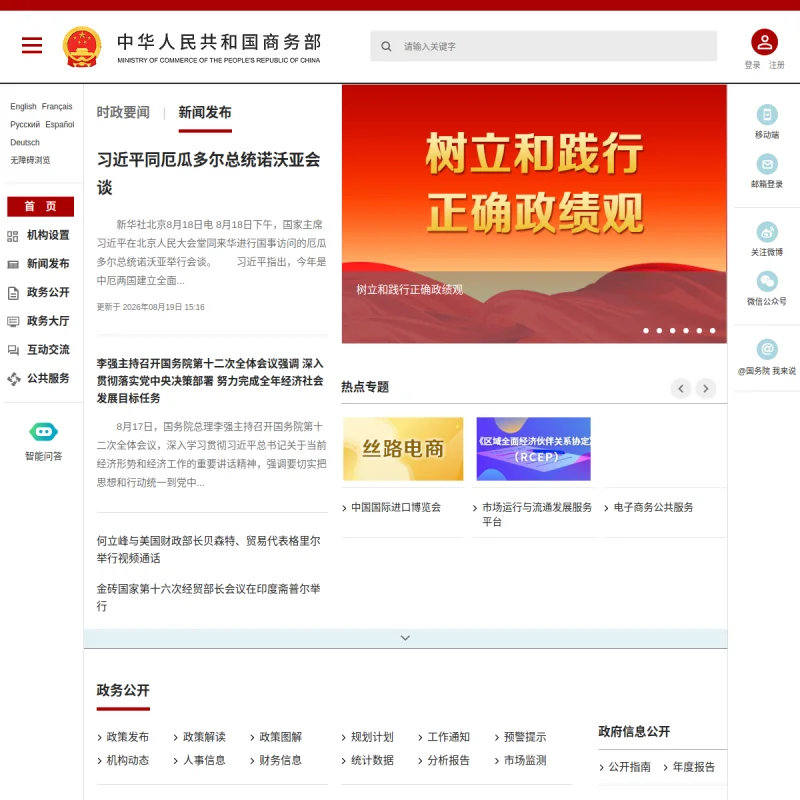The width and height of the screenshot is (800, 800).
Task: Click the 机构设置 grid icon
Action: click(x=13, y=236)
